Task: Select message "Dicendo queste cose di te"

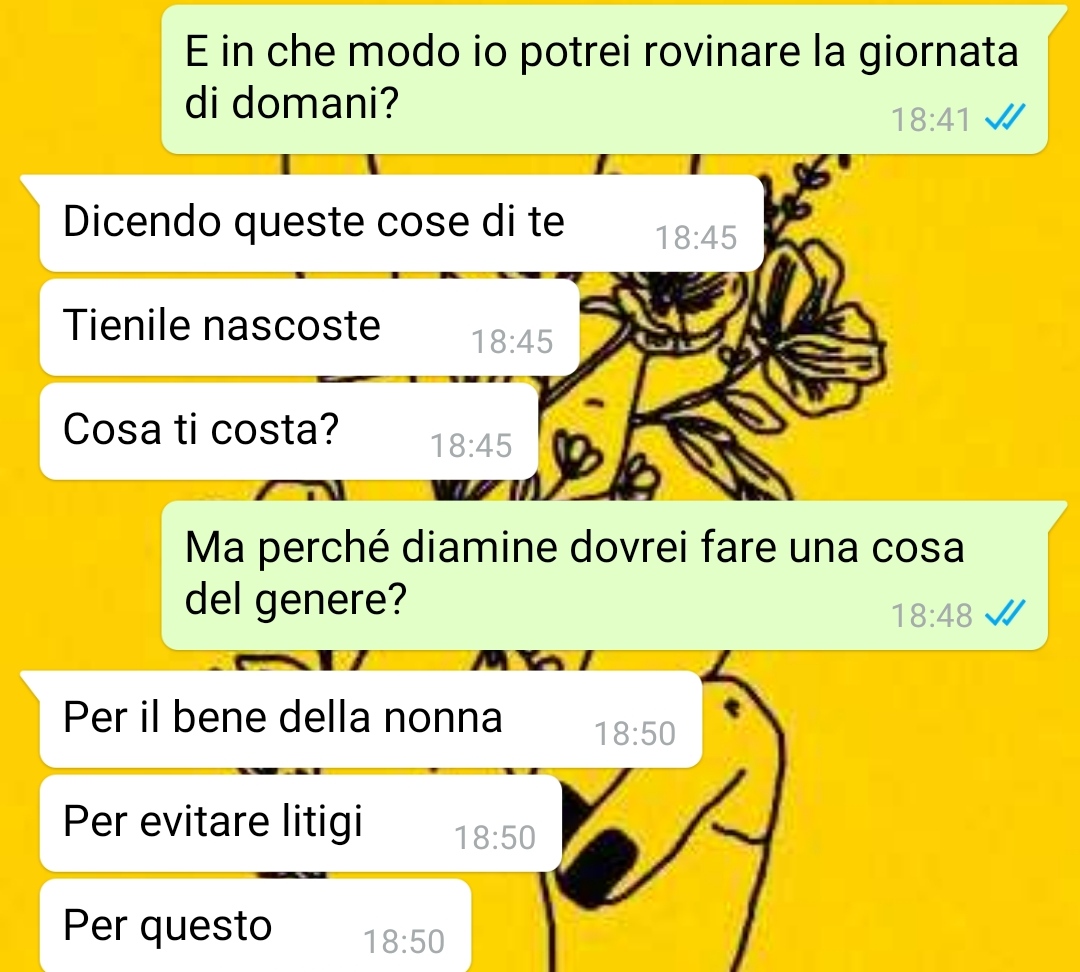Action: [402, 223]
